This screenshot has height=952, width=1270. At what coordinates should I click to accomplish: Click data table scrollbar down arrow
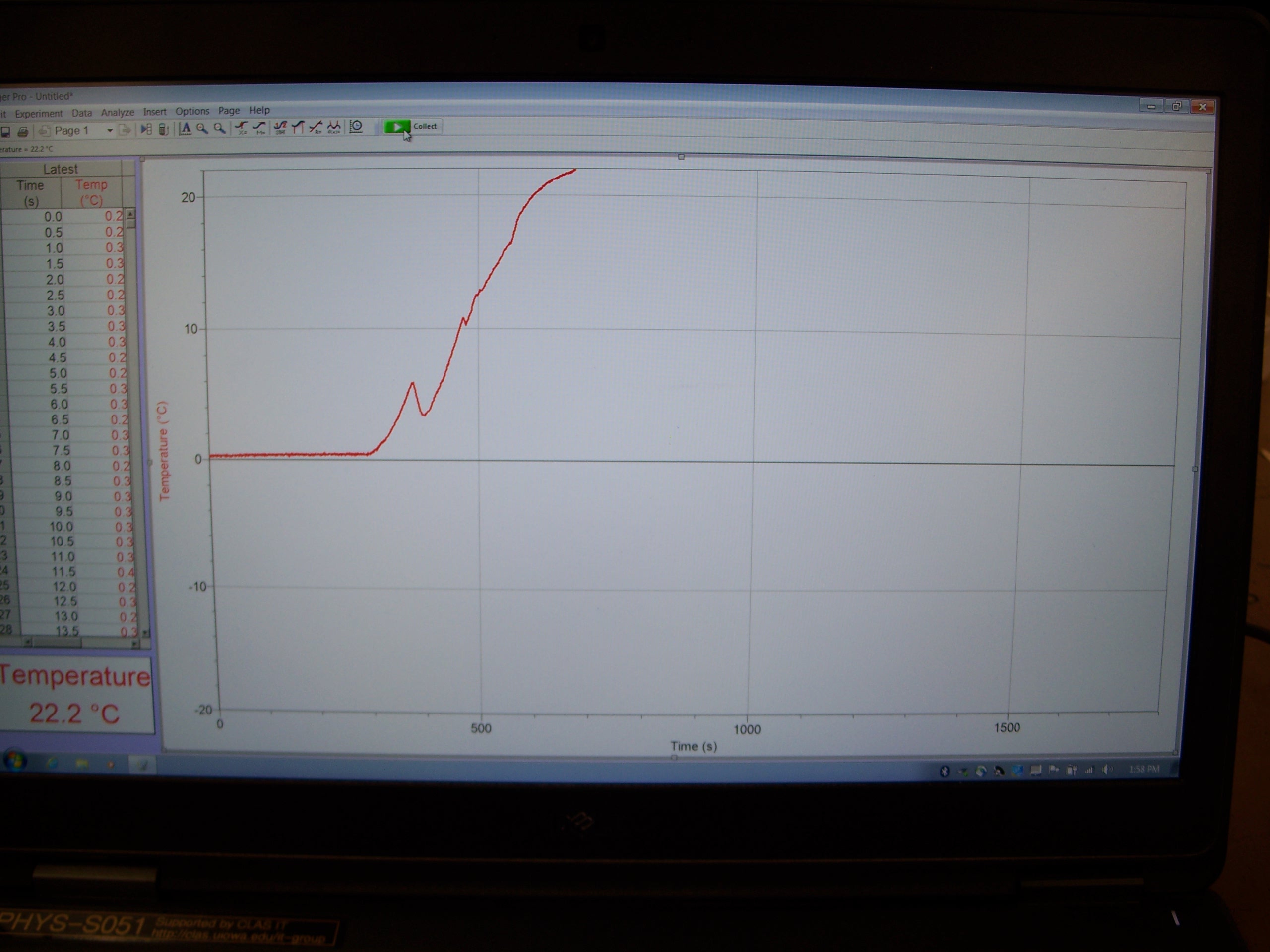click(x=144, y=632)
